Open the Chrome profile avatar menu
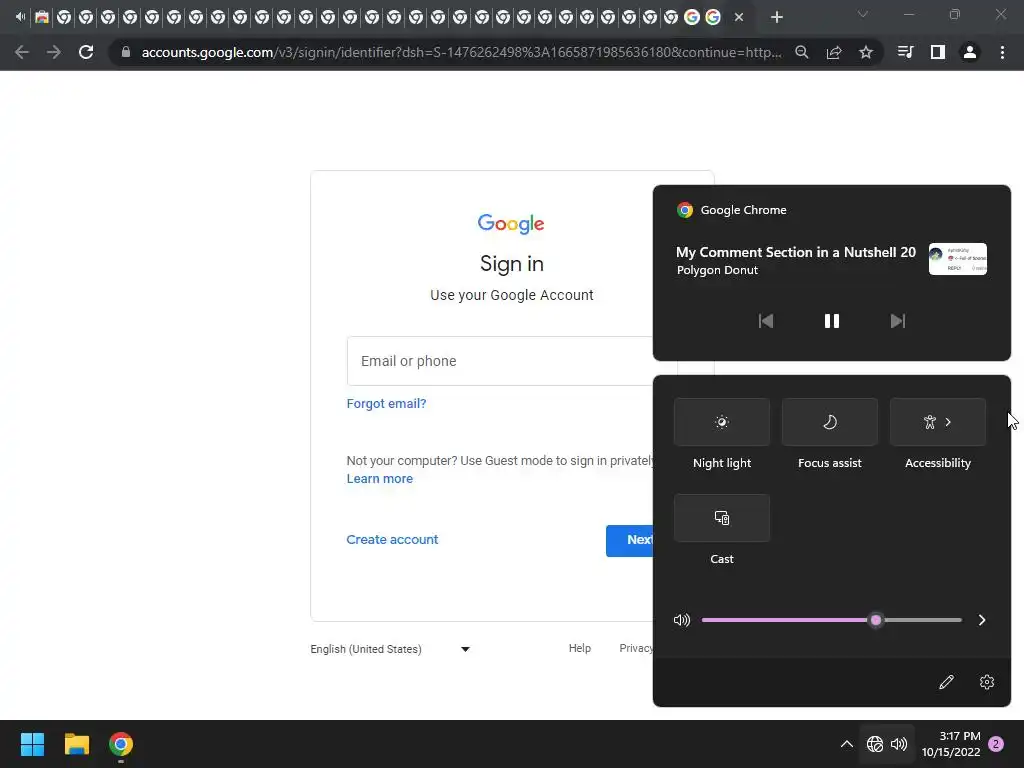Screen dimensions: 1024x768 pyautogui.click(x=970, y=52)
